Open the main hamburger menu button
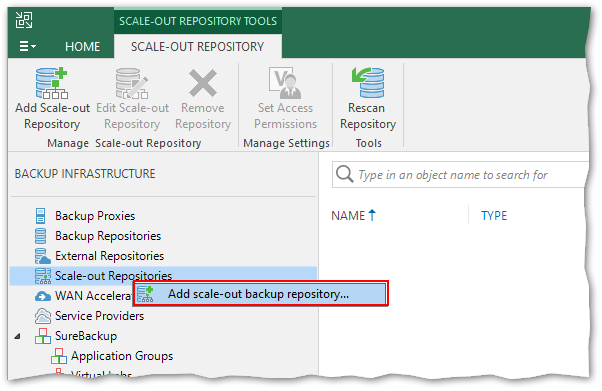 click(x=28, y=46)
